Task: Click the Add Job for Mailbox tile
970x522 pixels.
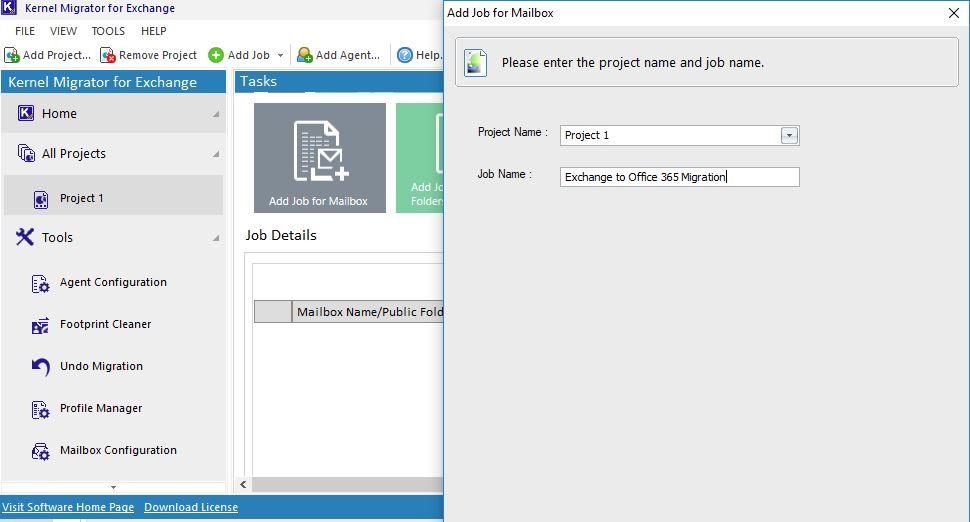Action: click(320, 158)
